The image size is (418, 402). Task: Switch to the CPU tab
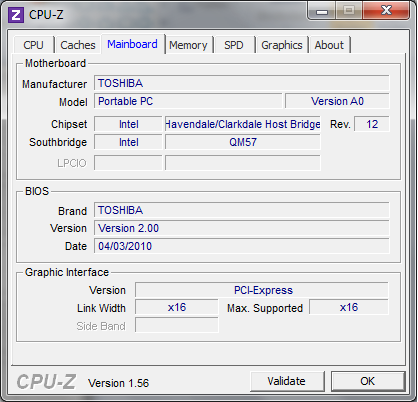(33, 45)
